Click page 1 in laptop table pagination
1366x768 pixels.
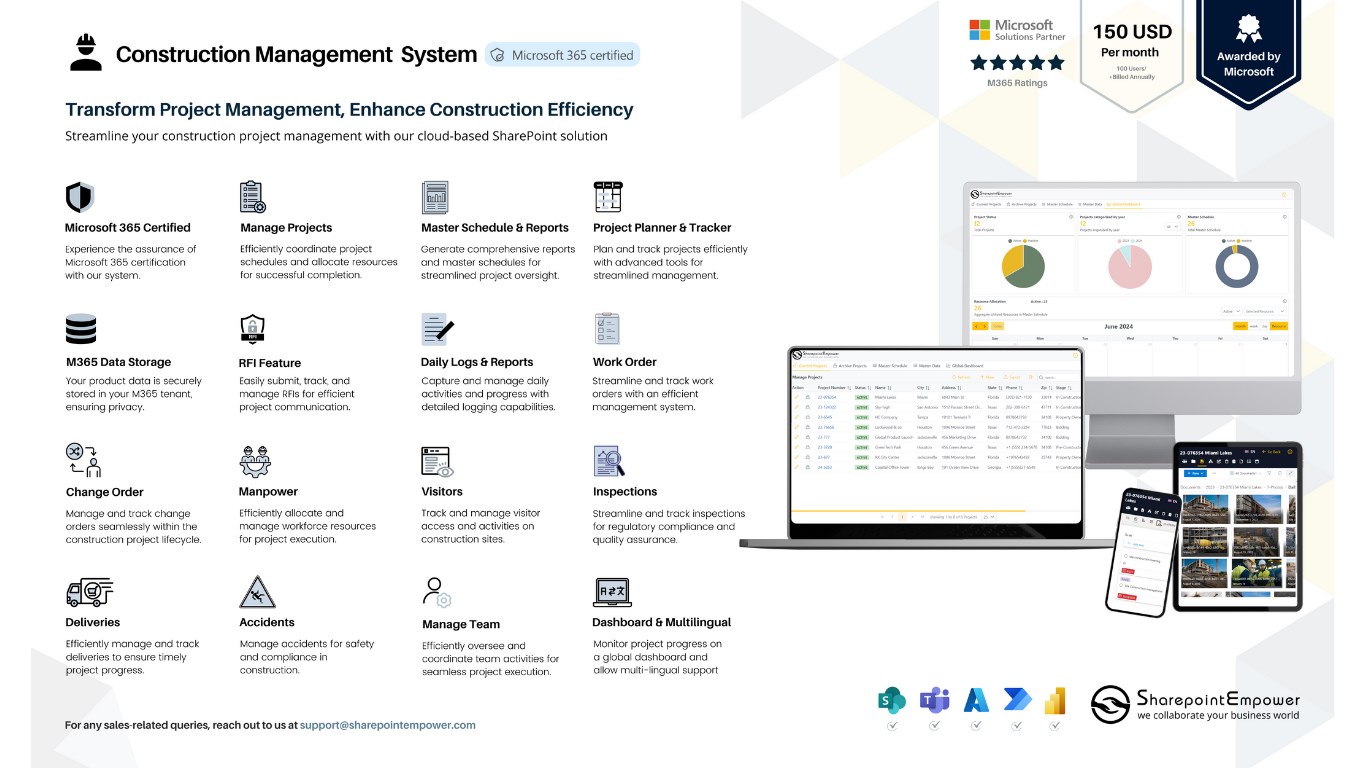902,517
